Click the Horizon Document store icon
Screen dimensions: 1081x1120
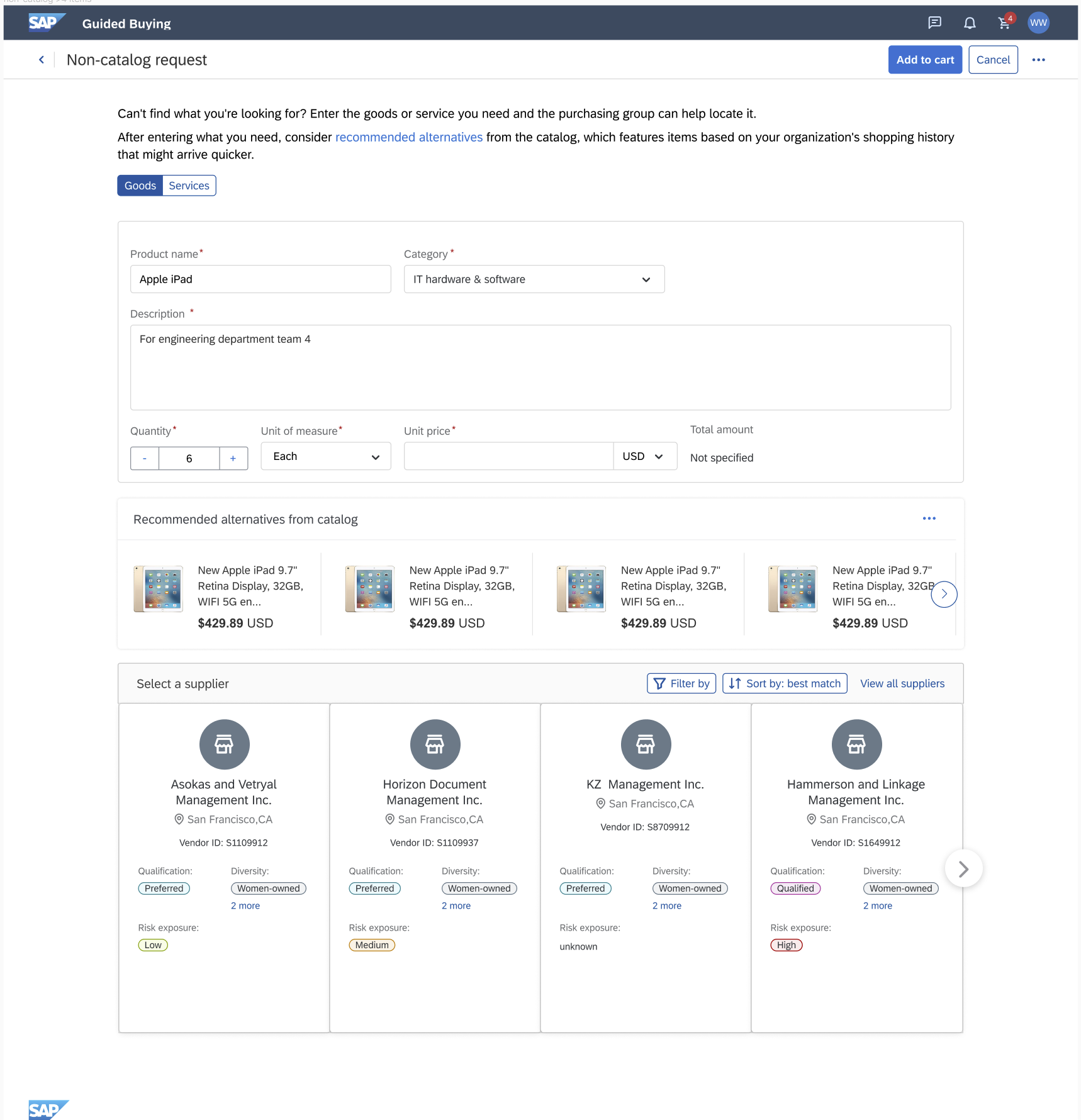(435, 744)
